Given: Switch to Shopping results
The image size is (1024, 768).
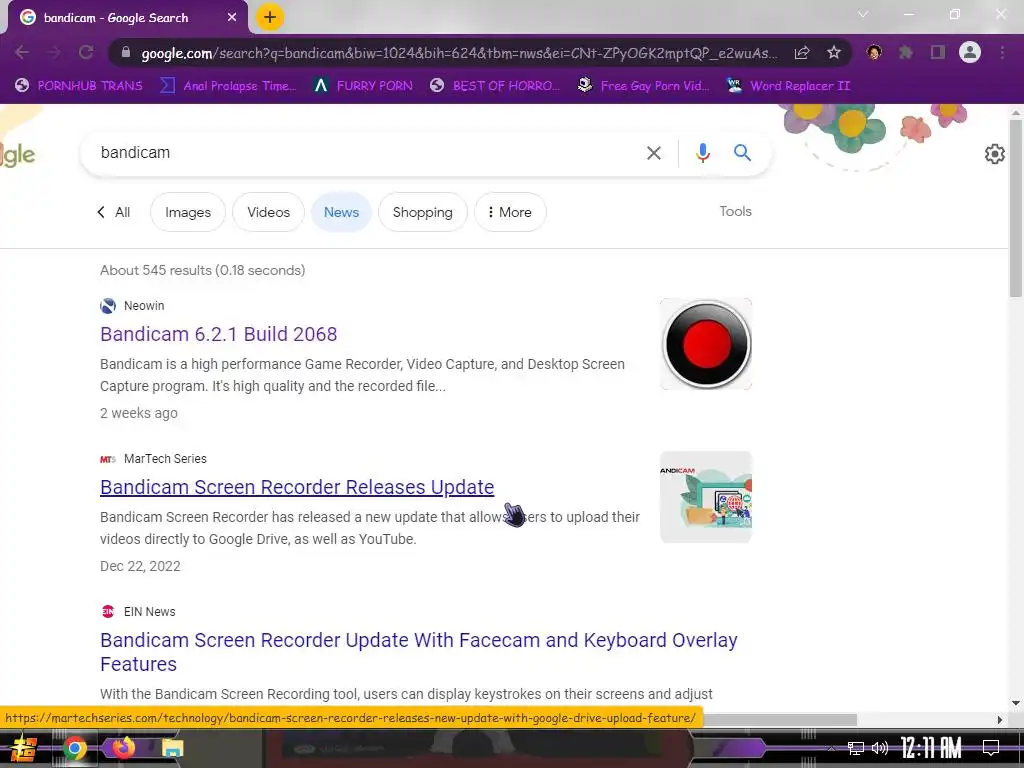Looking at the screenshot, I should 423,212.
